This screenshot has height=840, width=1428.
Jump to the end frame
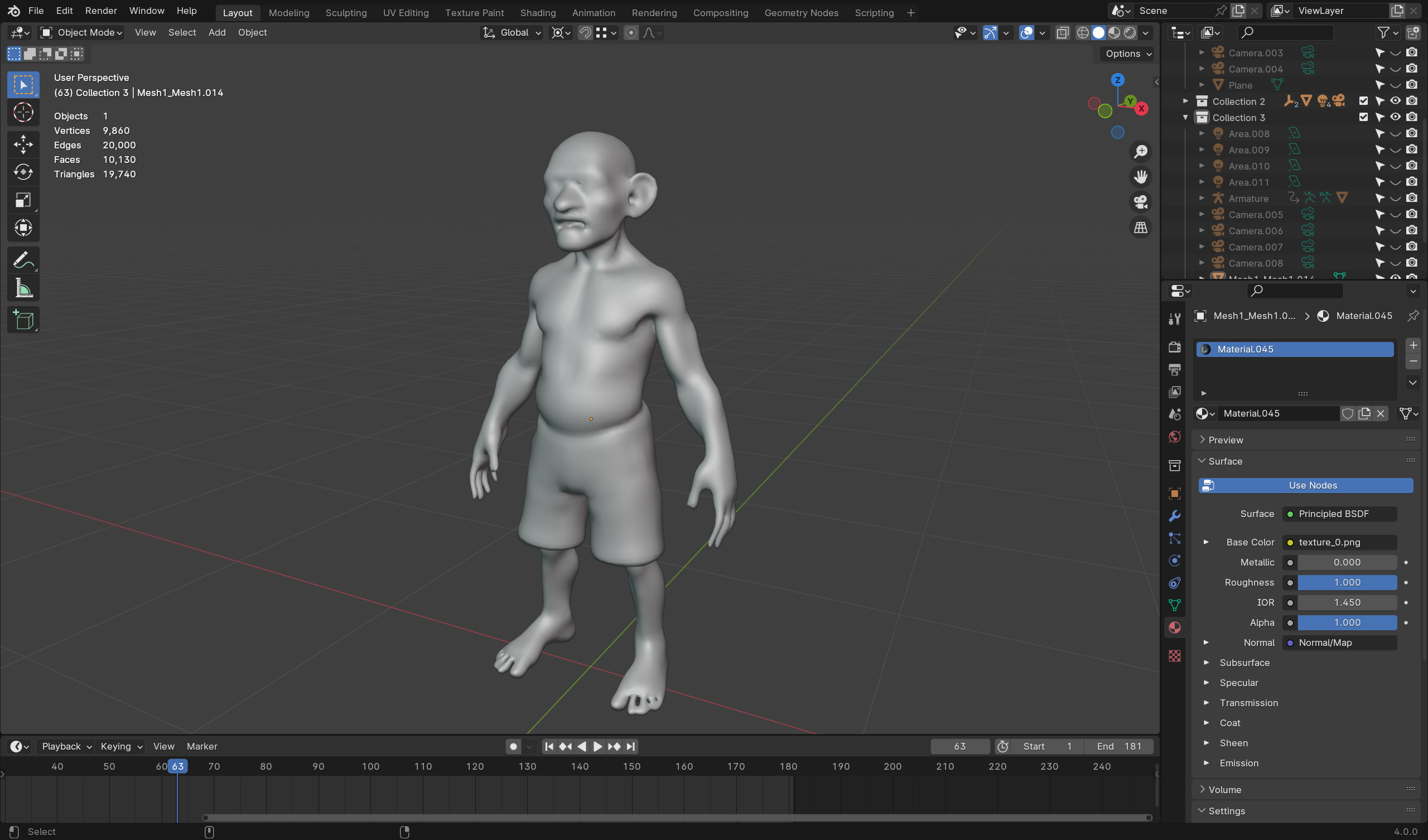(631, 746)
